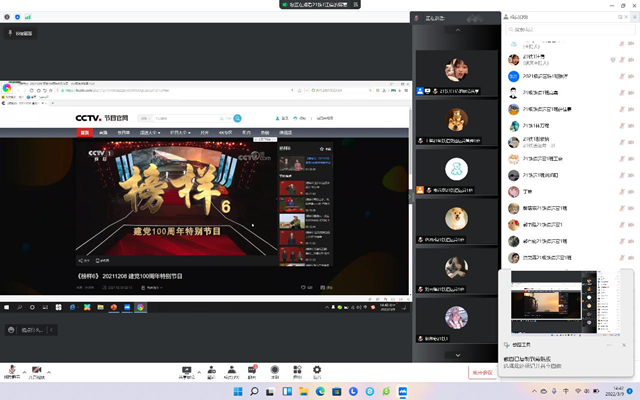Screen dimensions: 640x400
Task: Open Windows Start menu on taskbar
Action: pyautogui.click(x=238, y=392)
